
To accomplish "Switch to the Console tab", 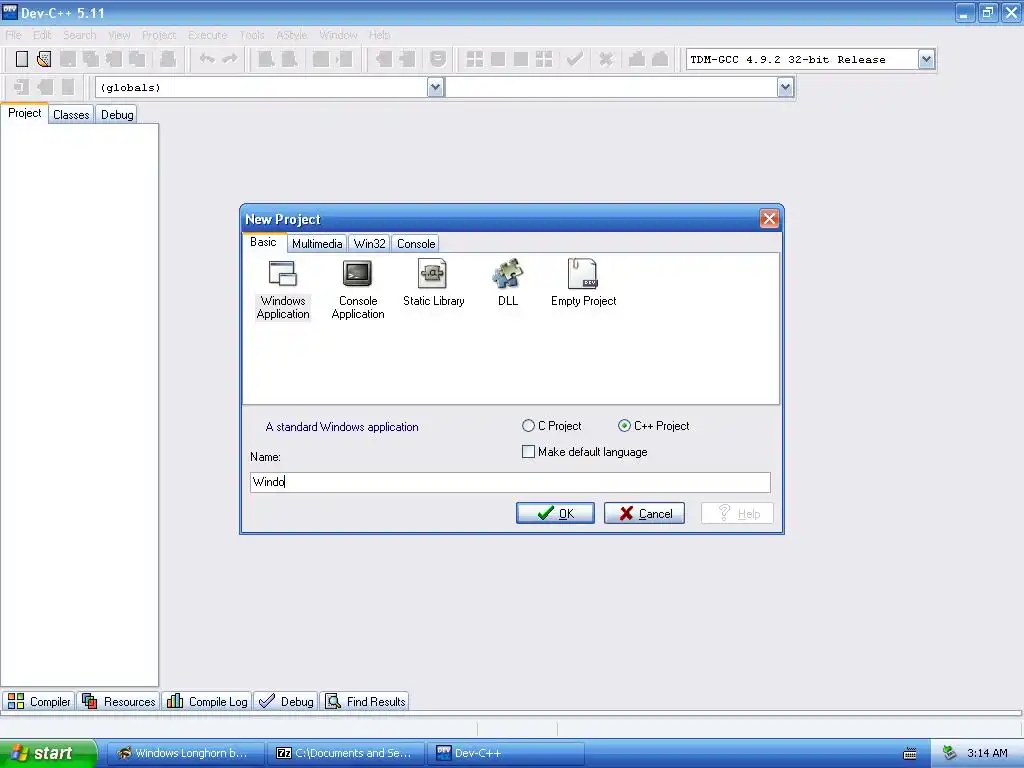I will coord(416,244).
